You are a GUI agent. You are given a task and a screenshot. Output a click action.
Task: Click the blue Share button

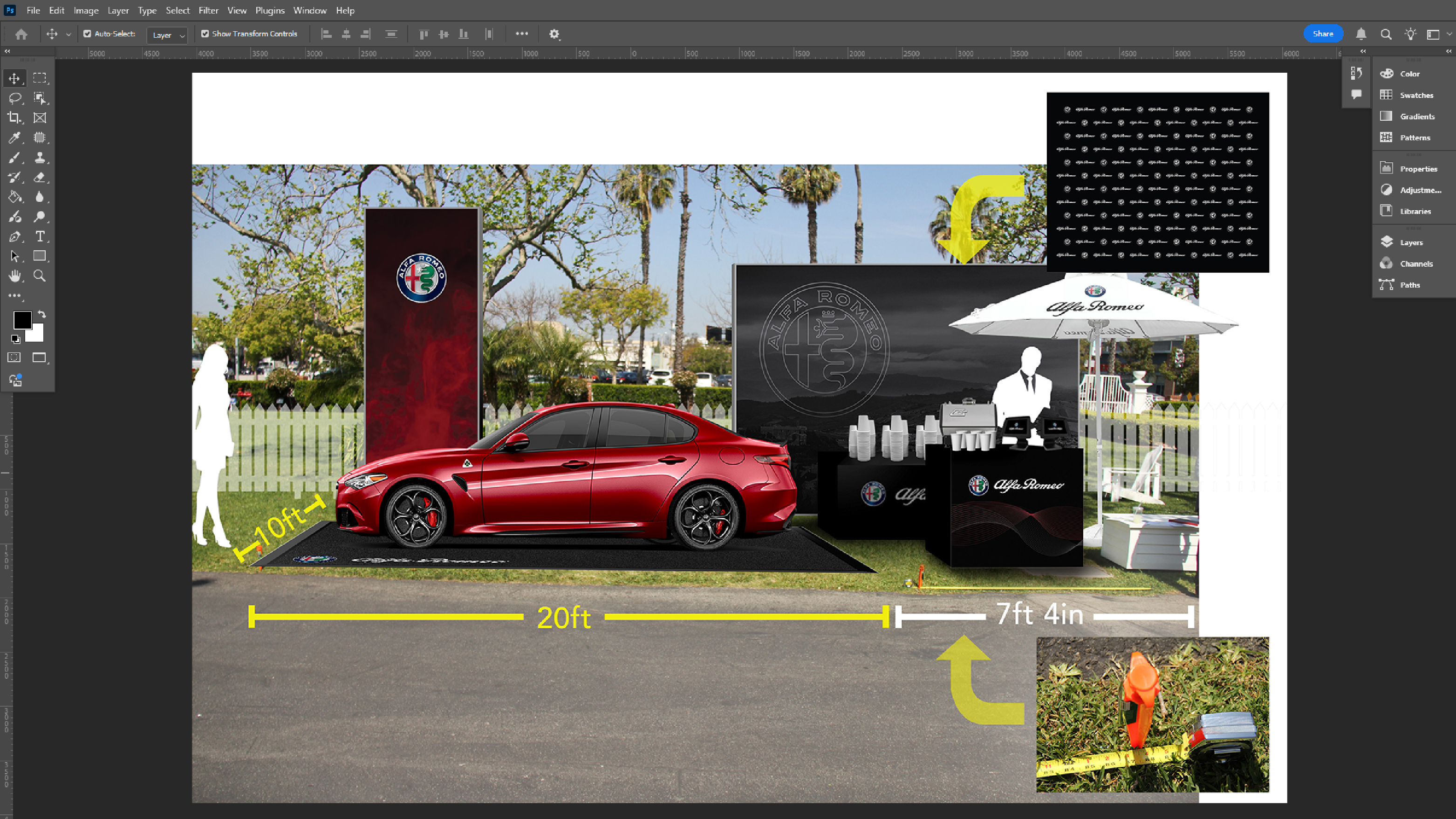click(x=1323, y=34)
